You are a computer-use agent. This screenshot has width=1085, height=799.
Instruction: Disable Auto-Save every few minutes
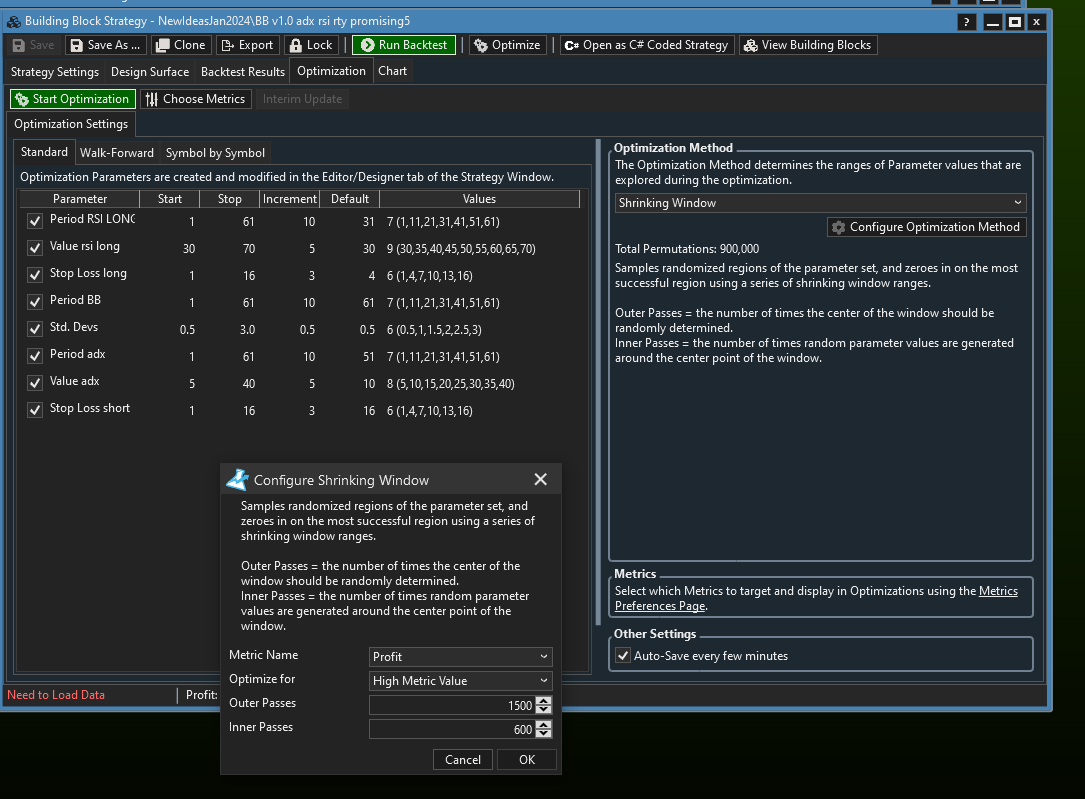[623, 656]
